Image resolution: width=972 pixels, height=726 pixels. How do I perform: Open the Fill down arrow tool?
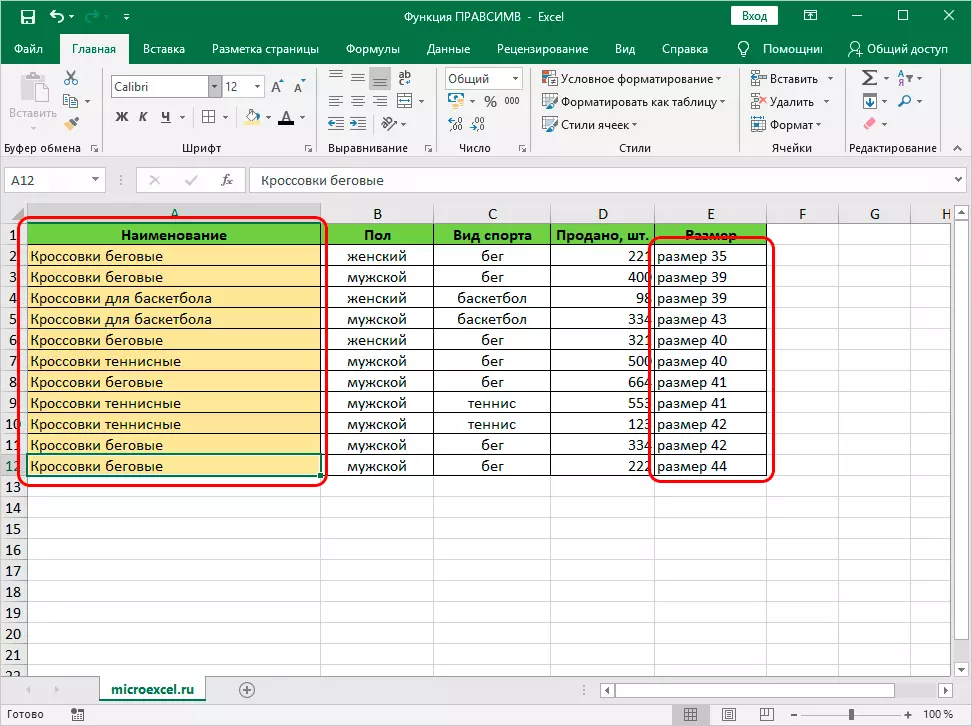click(870, 101)
